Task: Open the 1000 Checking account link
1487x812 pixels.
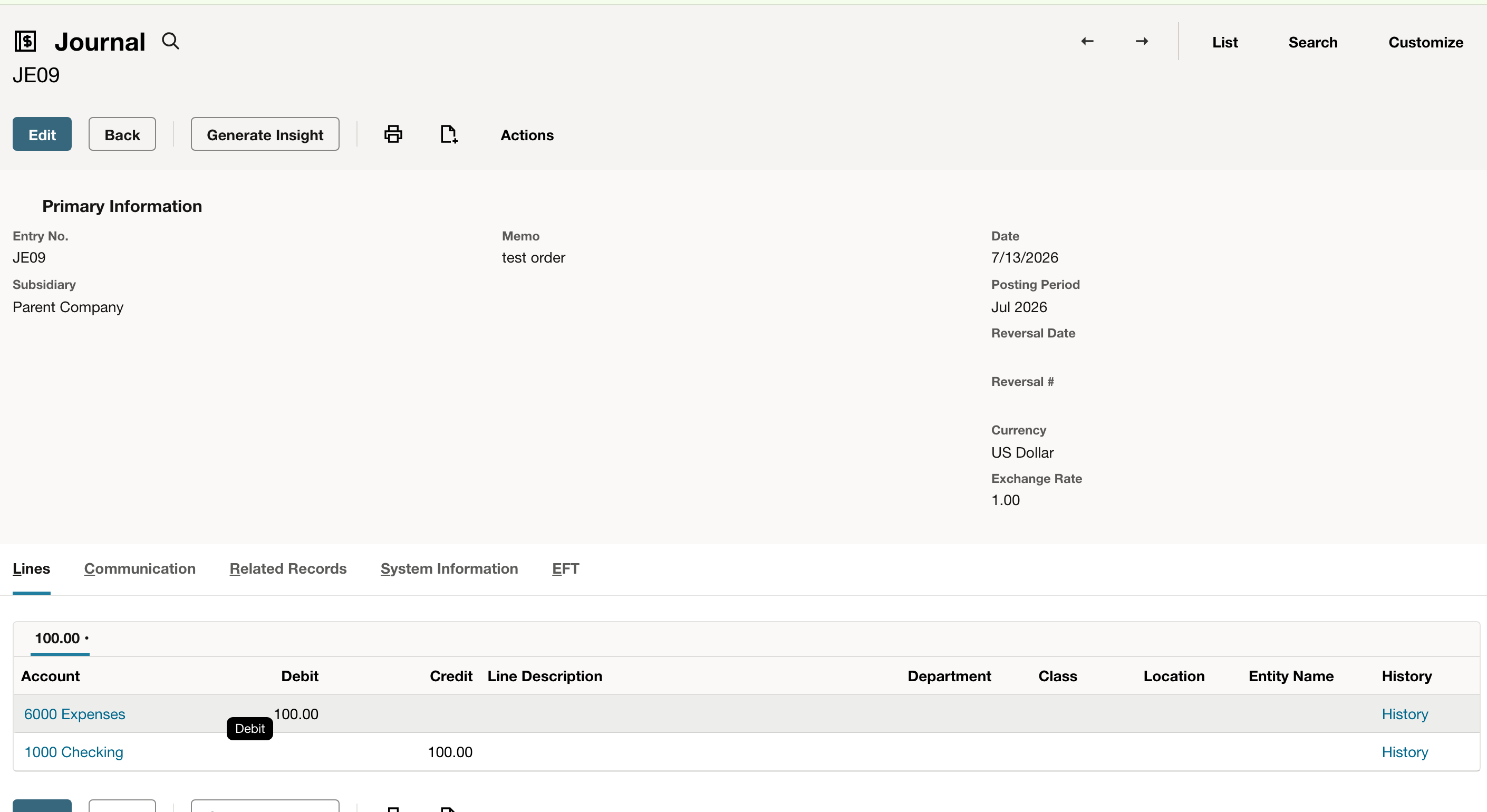Action: 73,752
